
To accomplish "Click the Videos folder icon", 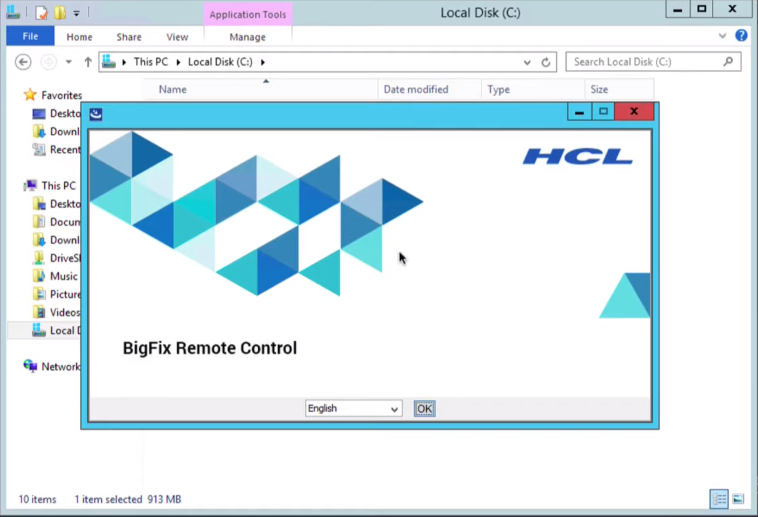I will pos(39,312).
